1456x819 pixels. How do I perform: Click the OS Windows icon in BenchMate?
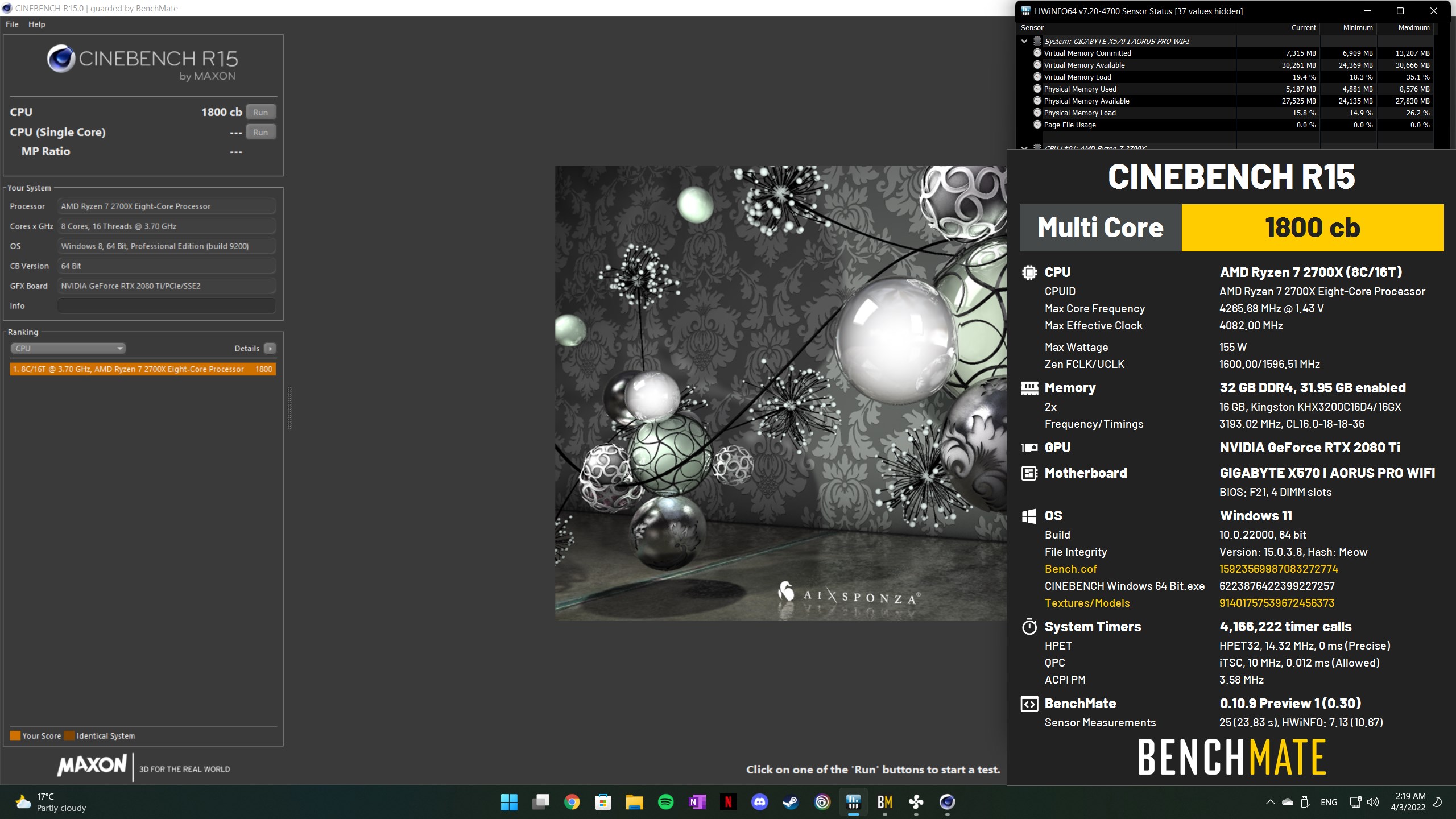coord(1029,516)
